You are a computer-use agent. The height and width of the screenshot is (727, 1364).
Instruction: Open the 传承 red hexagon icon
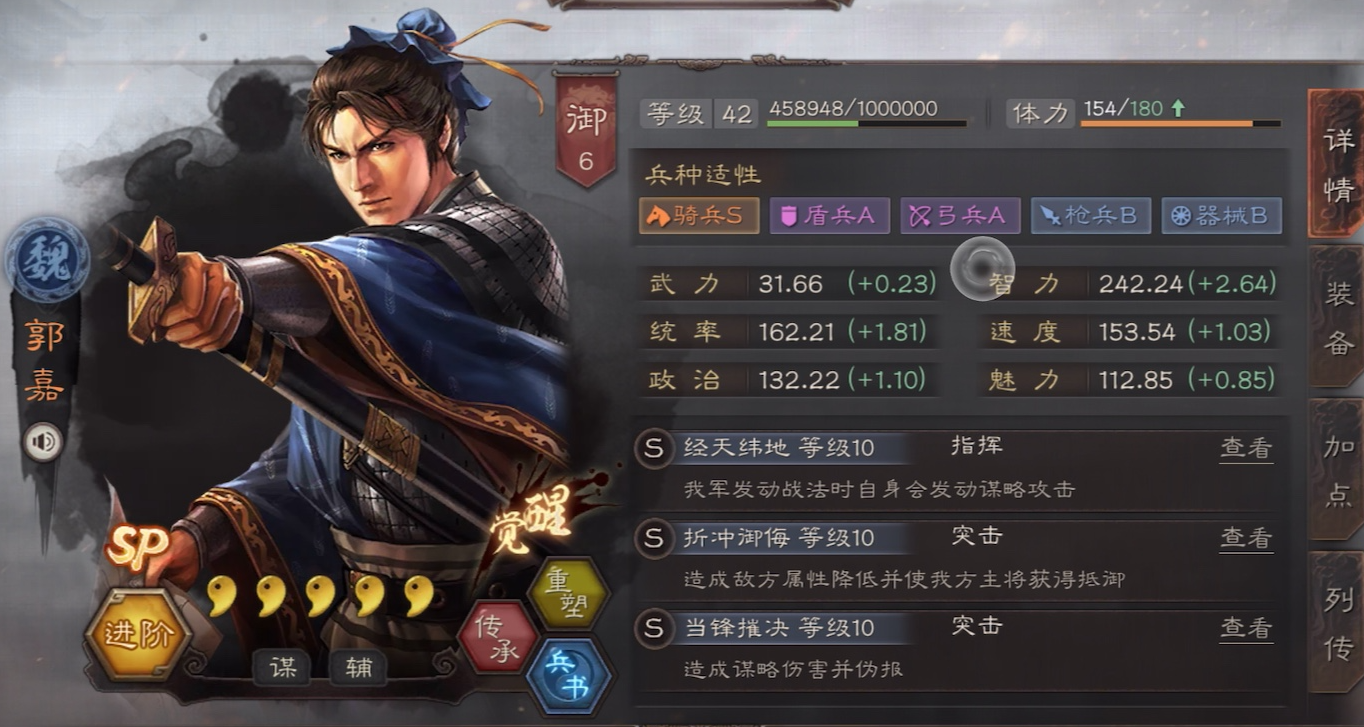[x=498, y=637]
